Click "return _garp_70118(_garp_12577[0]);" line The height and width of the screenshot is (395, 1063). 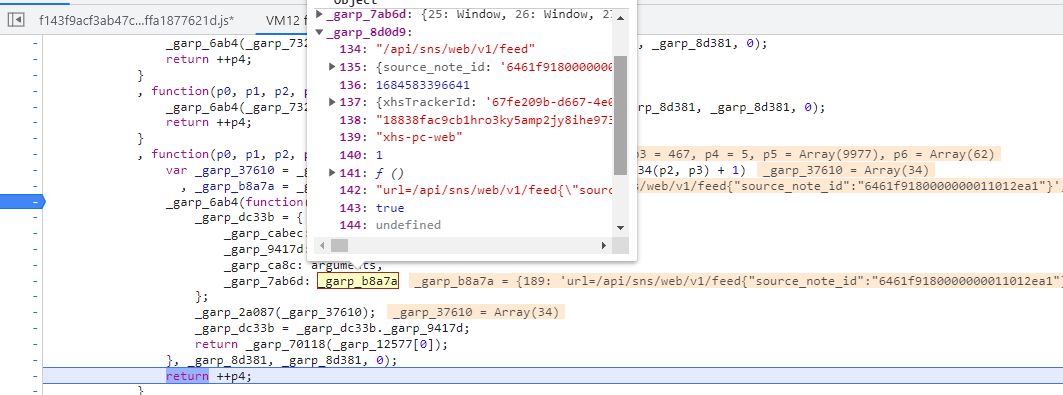tap(321, 344)
